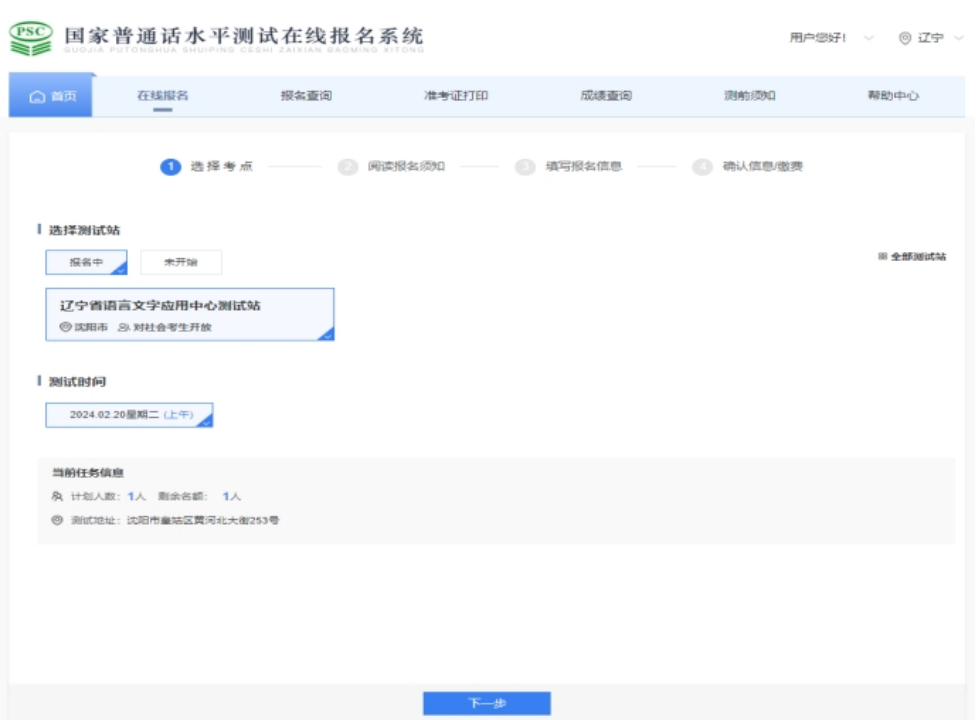Expand the 用户您好 user dropdown arrow
Viewport: 976px width, 720px height.
tap(868, 38)
